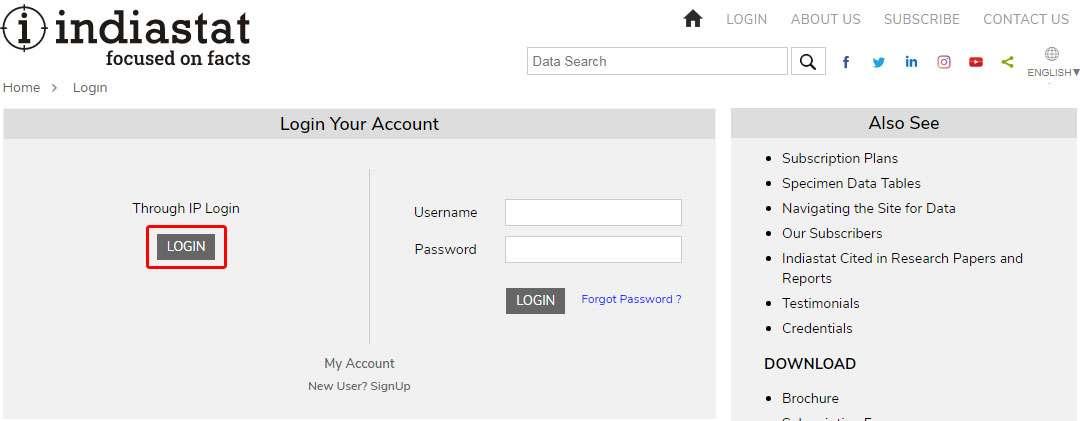Select the SUBSCRIBE menu item

pos(921,19)
